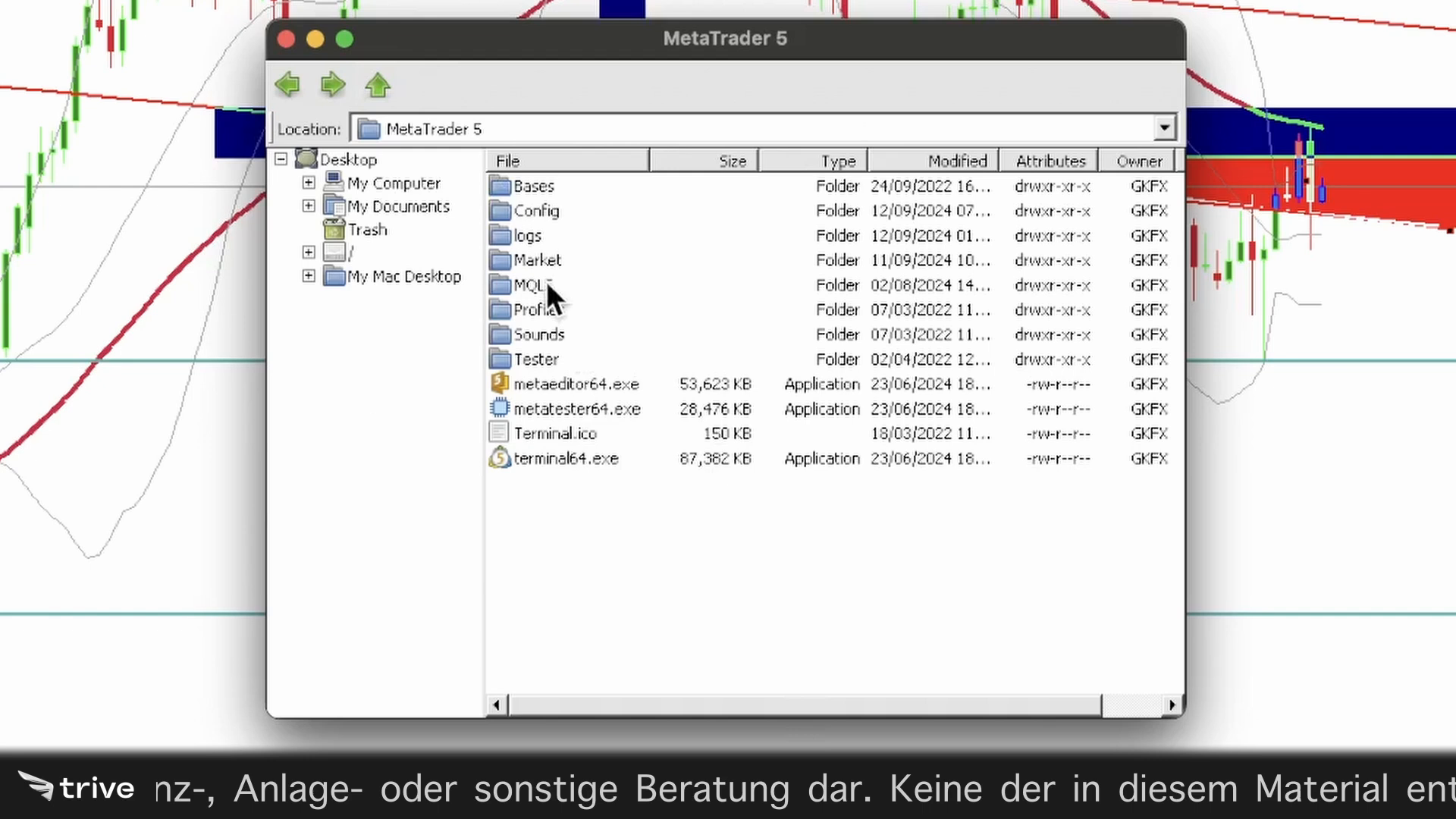Click the metatester64.exe application icon

pos(499,408)
